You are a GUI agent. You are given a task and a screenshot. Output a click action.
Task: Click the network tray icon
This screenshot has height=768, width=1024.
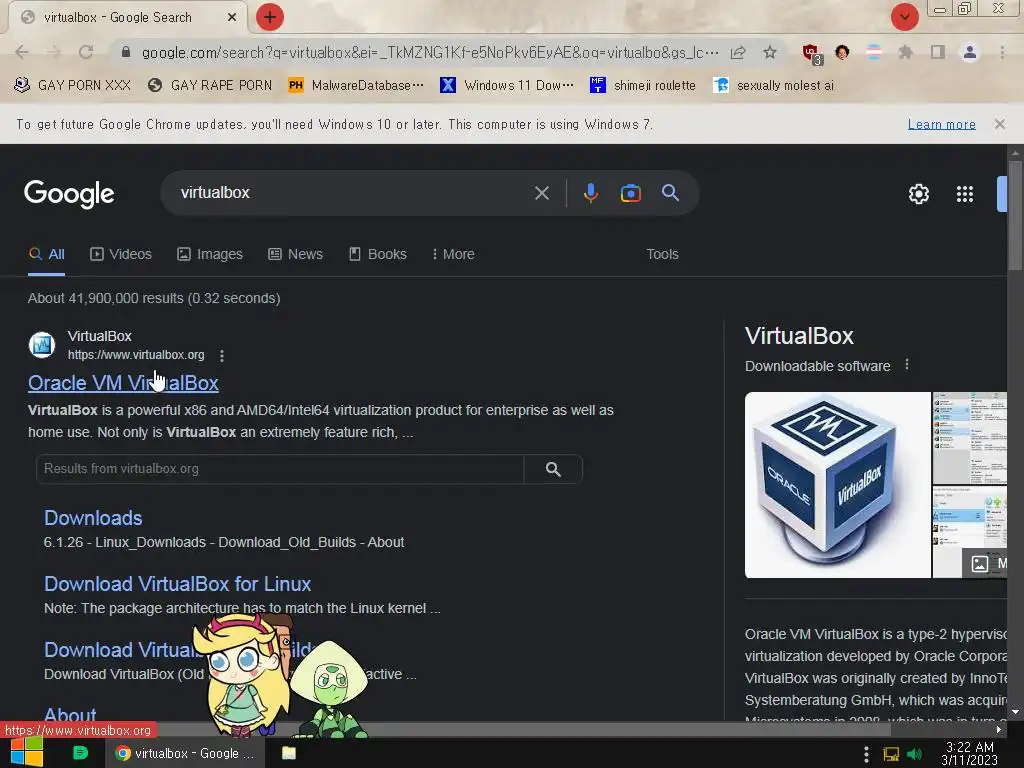point(891,754)
